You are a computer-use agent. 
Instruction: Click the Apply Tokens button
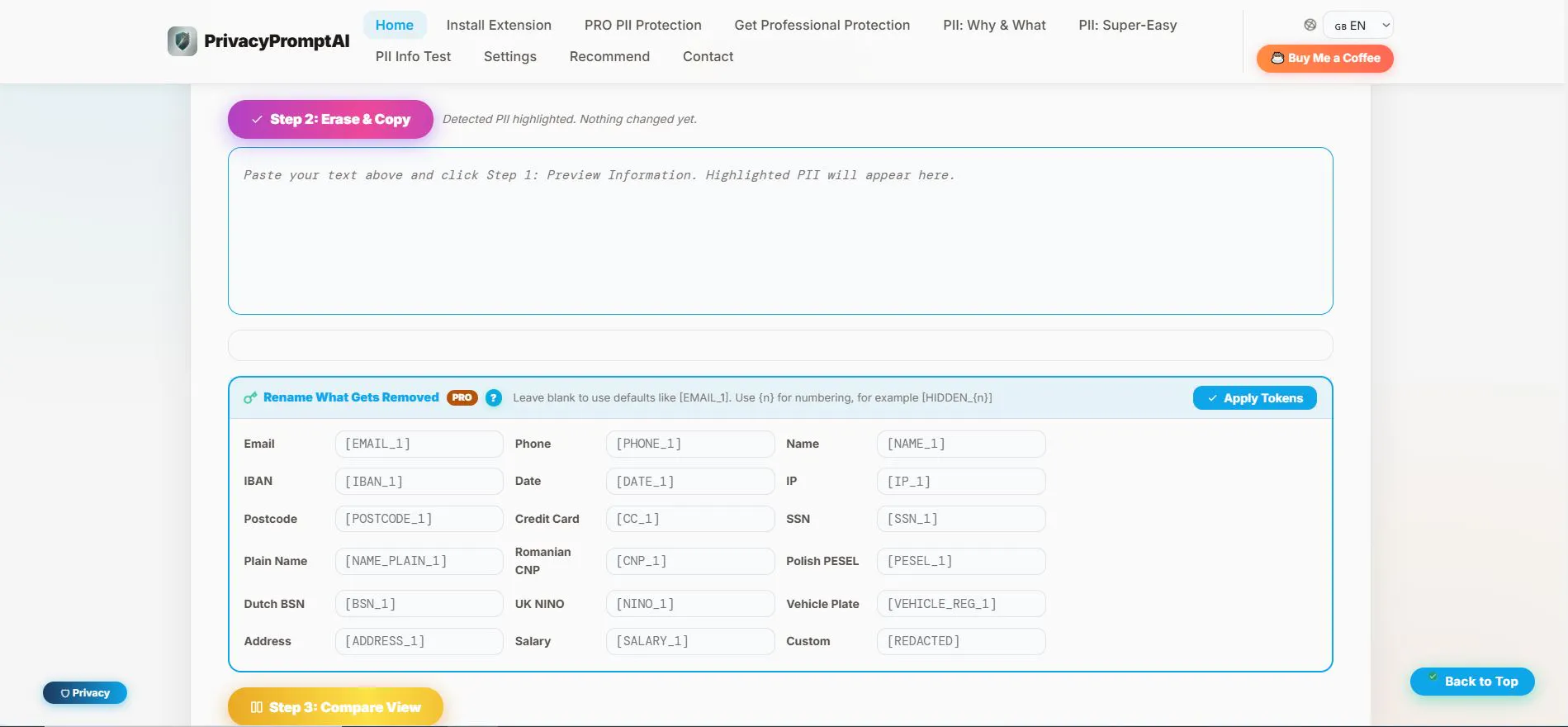[1255, 398]
